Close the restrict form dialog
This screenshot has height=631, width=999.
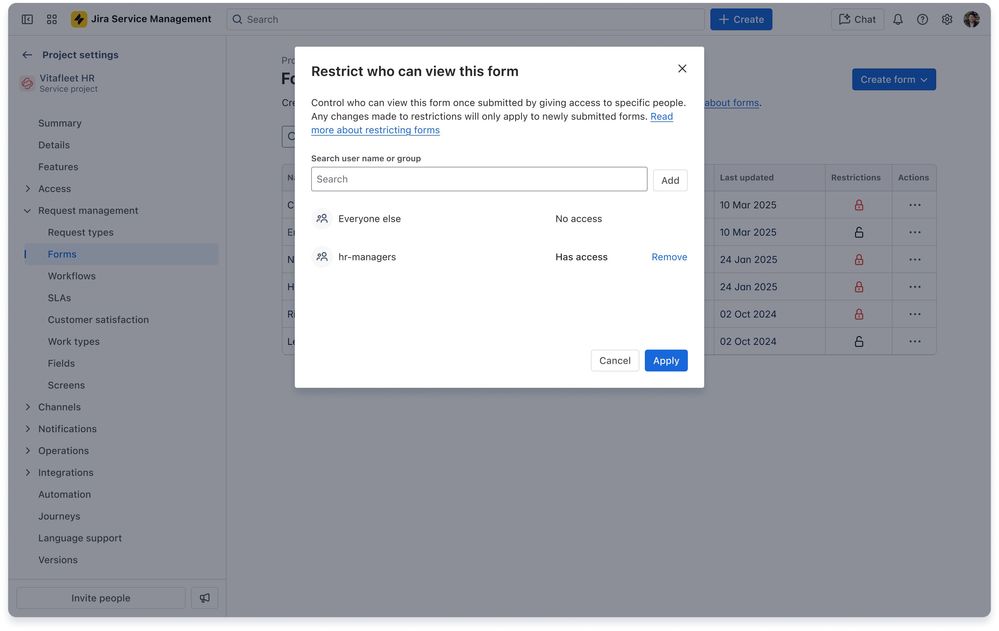(682, 68)
